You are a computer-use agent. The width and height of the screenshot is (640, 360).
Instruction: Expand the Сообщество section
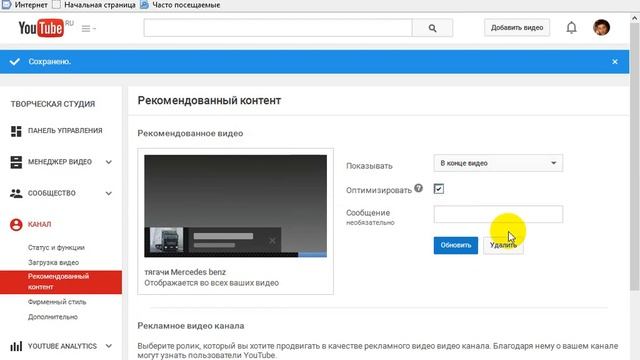coord(109,193)
